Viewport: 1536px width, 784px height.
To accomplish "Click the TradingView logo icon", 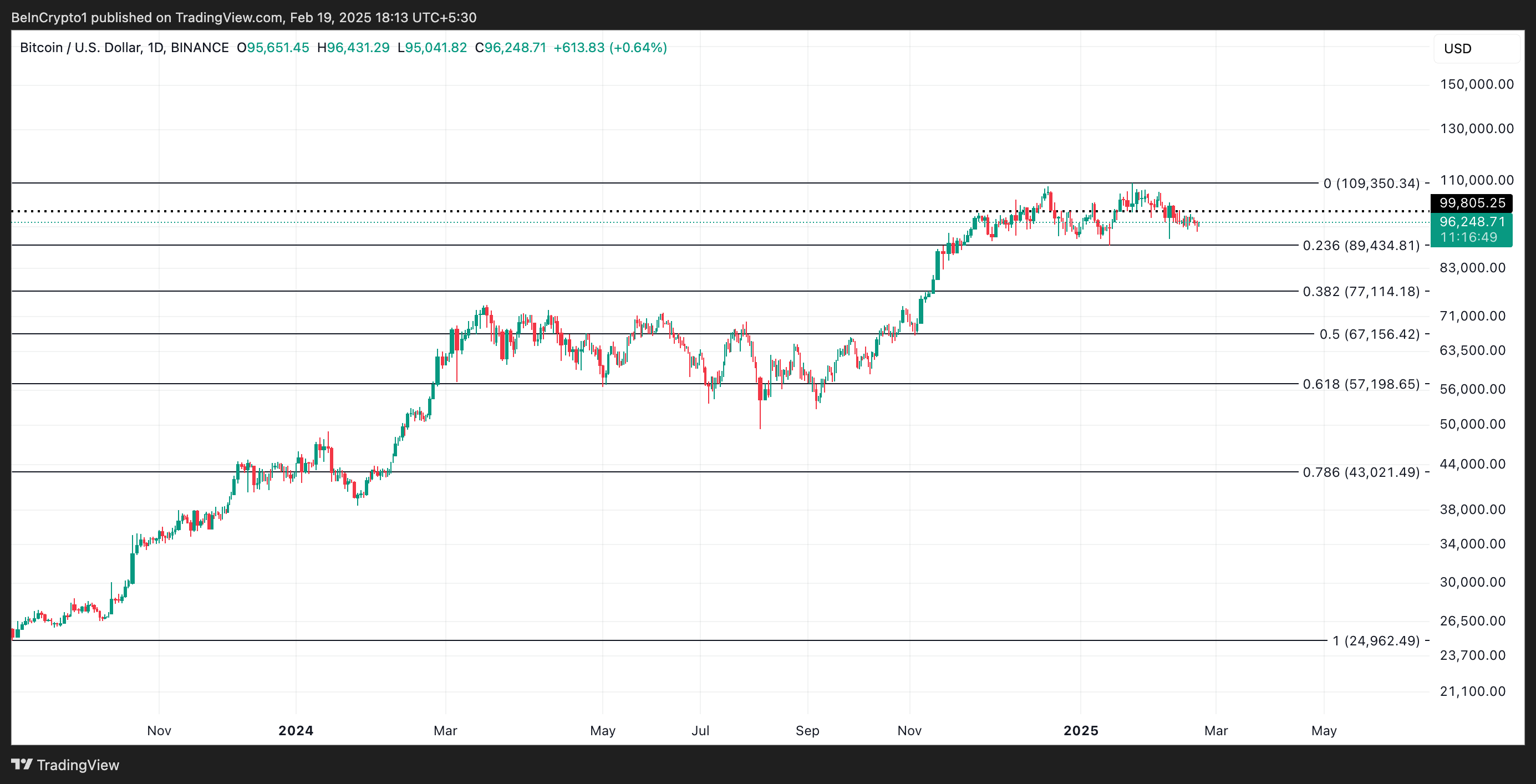I will tap(22, 763).
